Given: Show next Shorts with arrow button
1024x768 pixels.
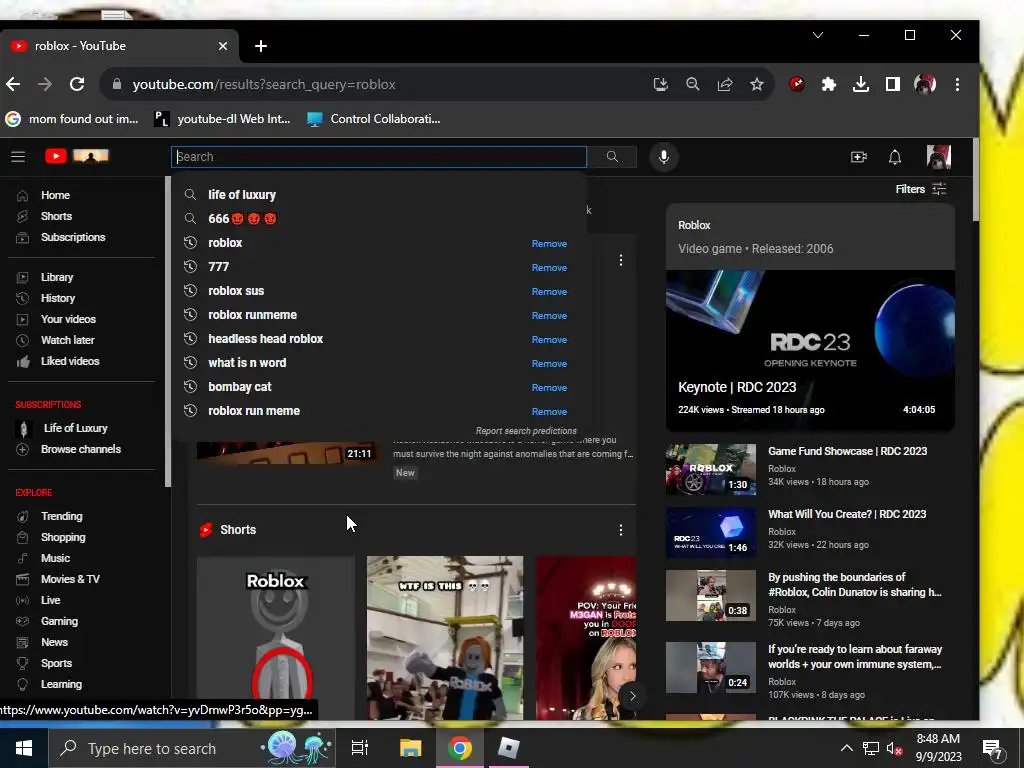Looking at the screenshot, I should (x=632, y=696).
